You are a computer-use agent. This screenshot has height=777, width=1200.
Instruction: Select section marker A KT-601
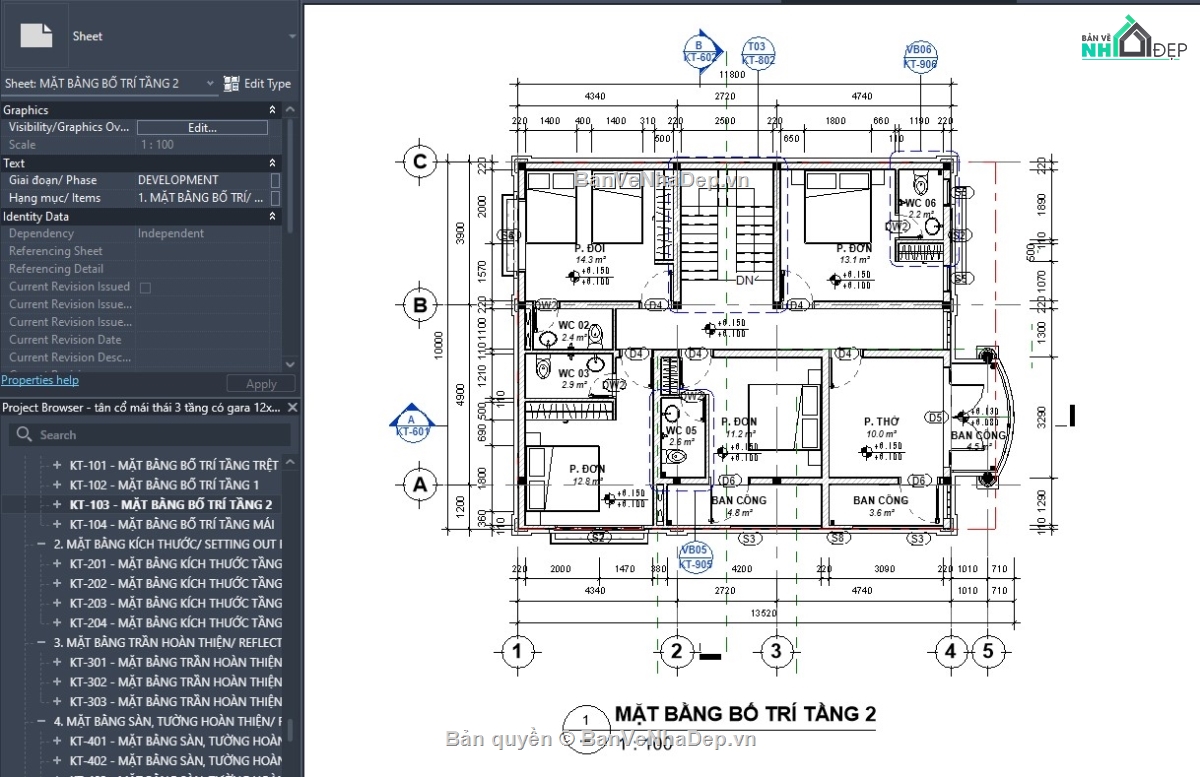[410, 425]
